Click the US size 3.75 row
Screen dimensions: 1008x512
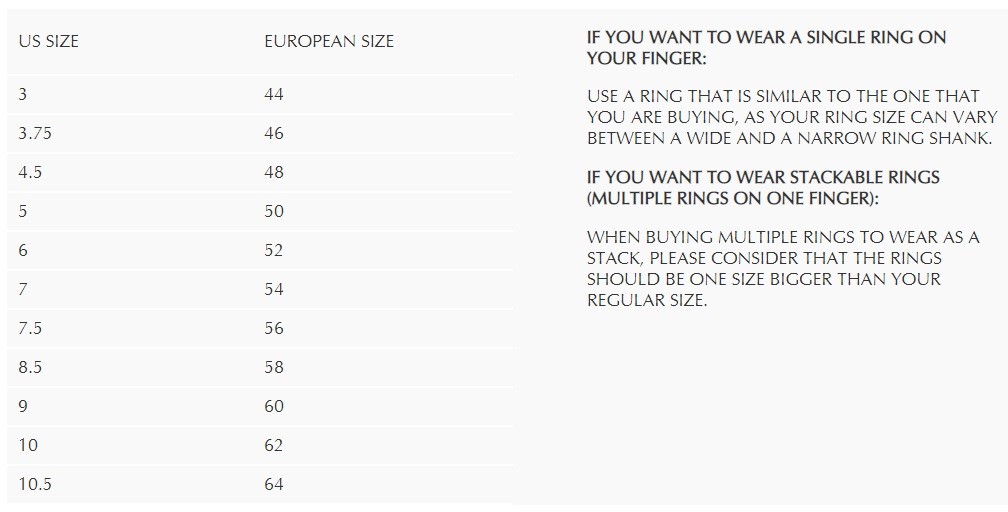[260, 134]
